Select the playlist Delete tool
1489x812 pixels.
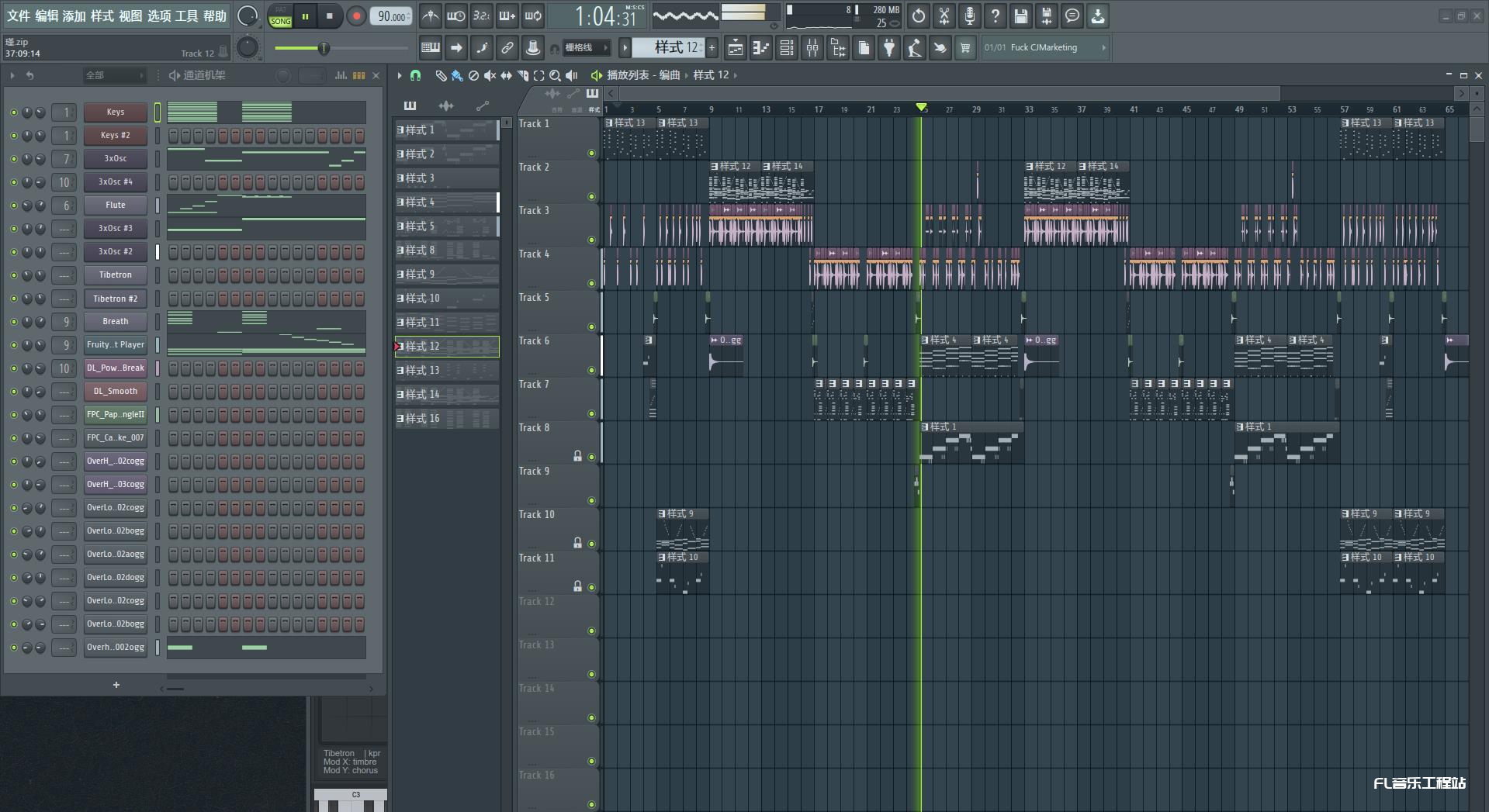(473, 75)
